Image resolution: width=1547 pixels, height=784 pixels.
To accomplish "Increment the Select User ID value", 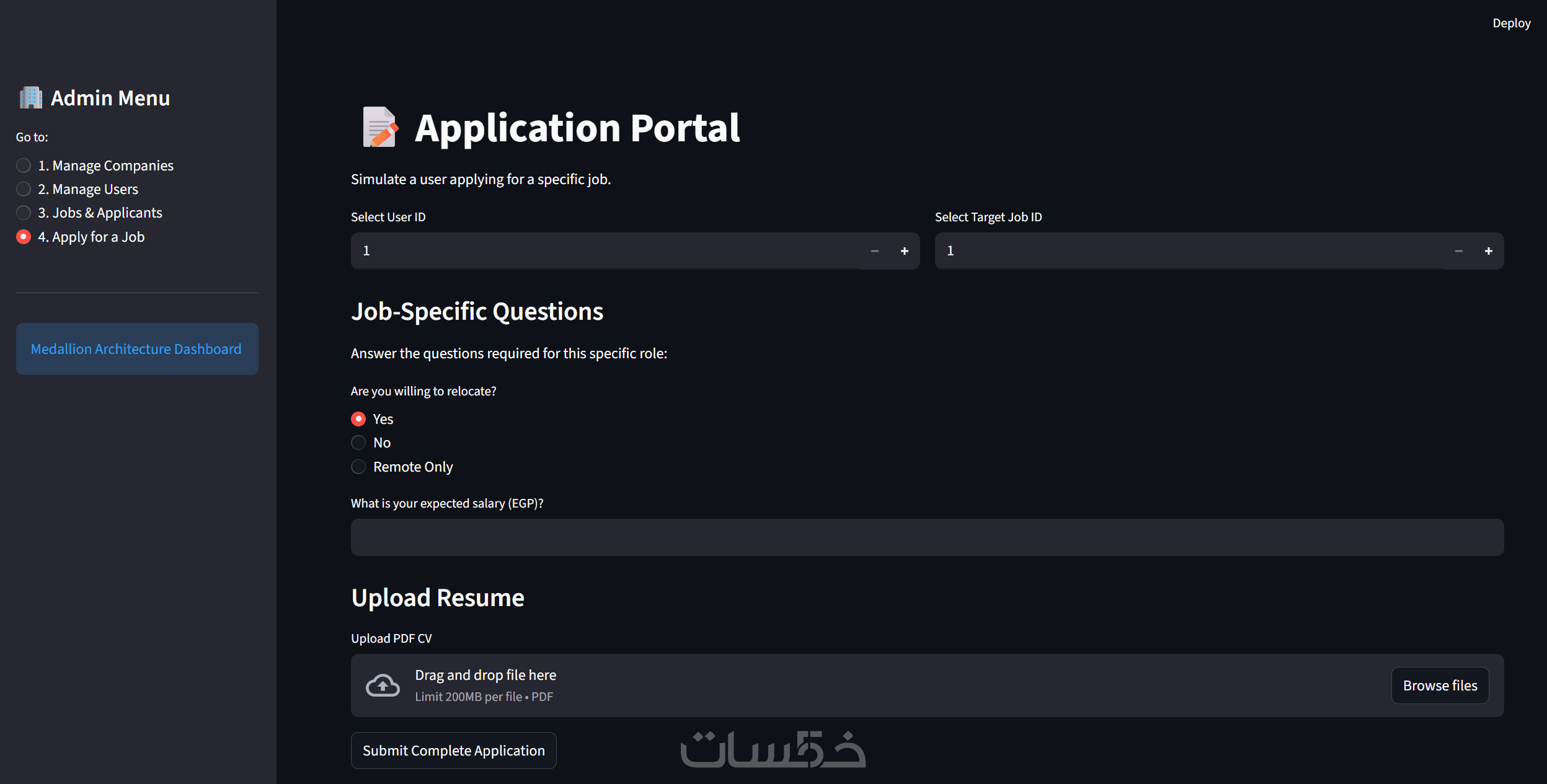I will [904, 251].
